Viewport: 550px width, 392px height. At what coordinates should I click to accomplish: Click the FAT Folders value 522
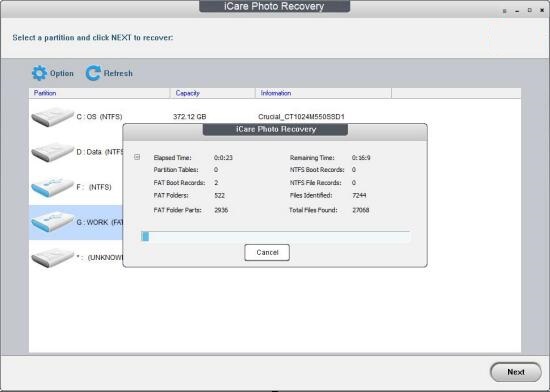(219, 195)
